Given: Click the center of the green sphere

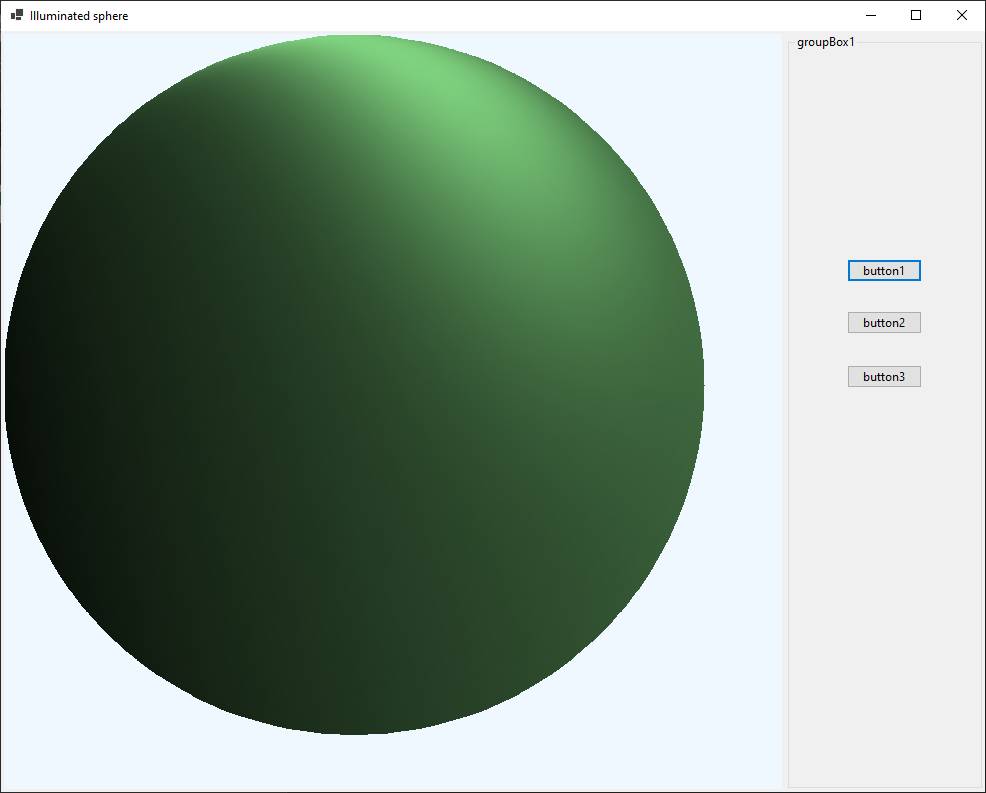Looking at the screenshot, I should pyautogui.click(x=354, y=385).
